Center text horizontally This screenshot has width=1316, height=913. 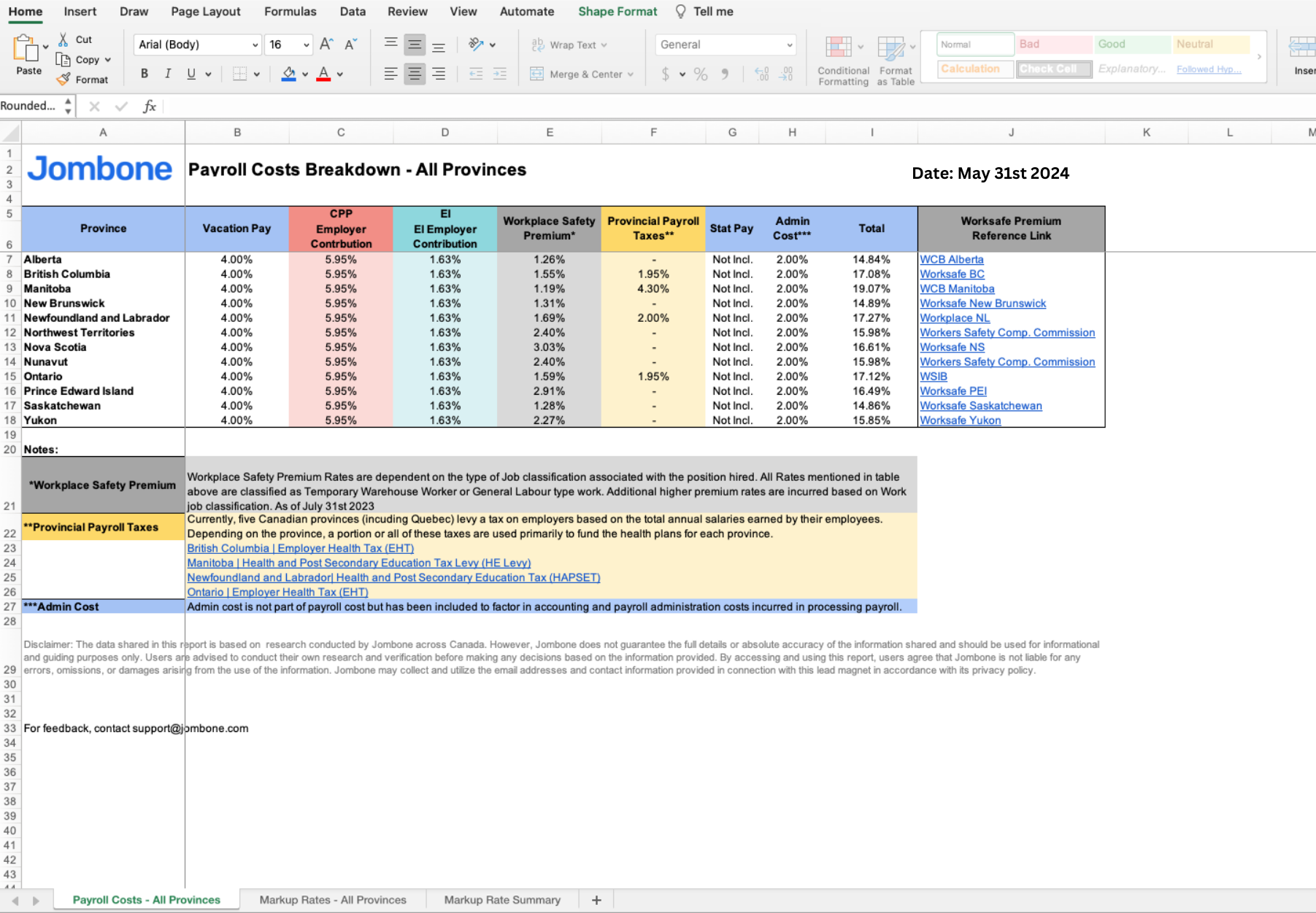click(x=415, y=74)
